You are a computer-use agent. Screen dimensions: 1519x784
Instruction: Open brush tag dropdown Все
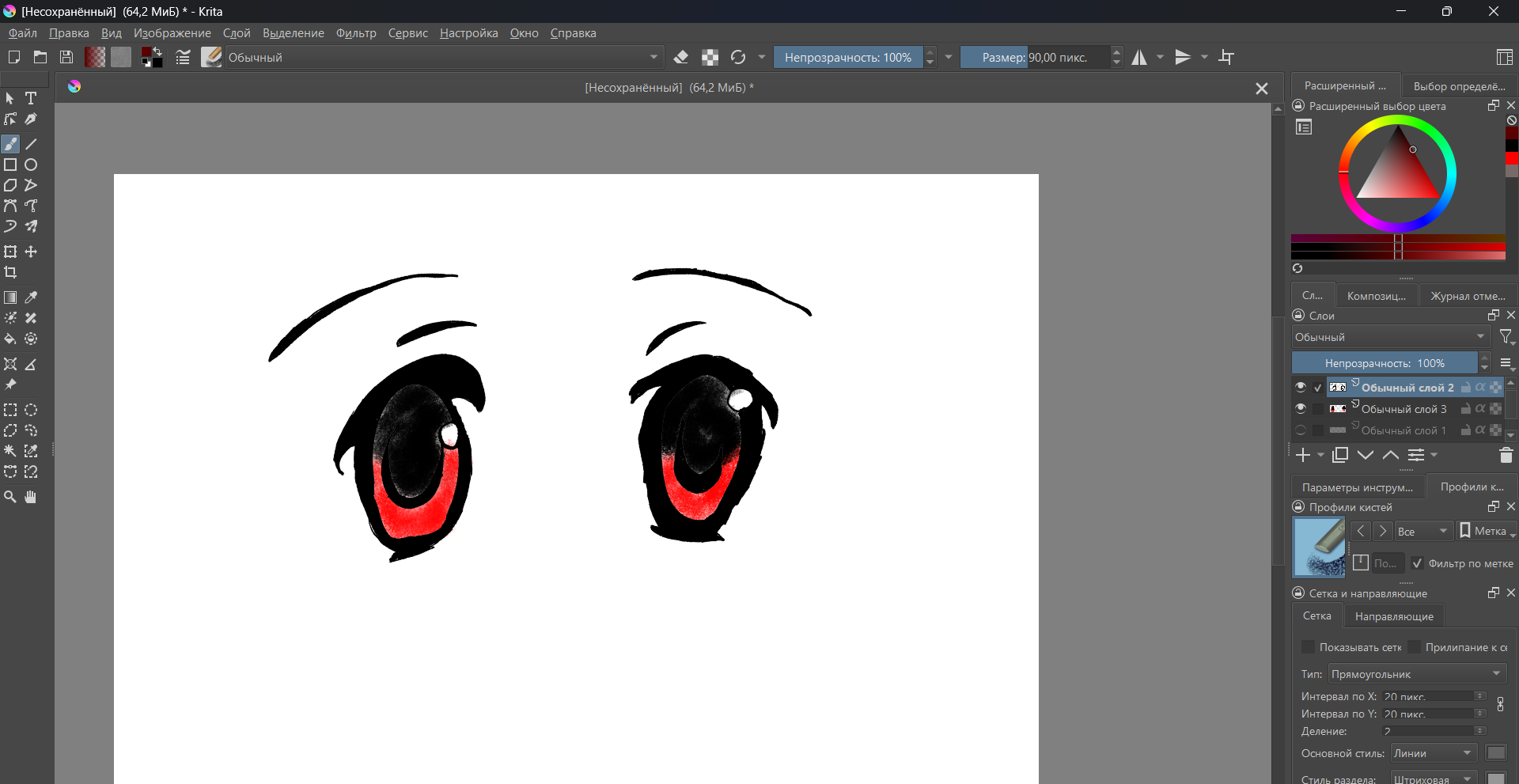(1422, 531)
